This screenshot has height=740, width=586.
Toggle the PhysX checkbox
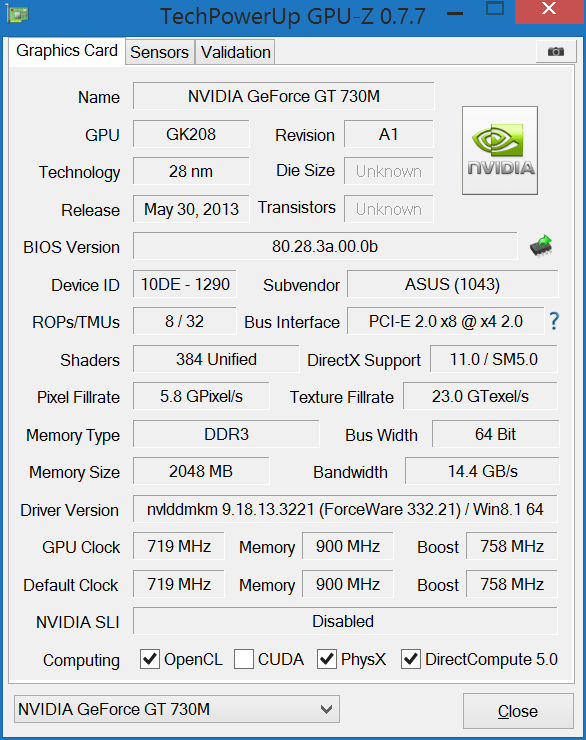click(x=326, y=659)
